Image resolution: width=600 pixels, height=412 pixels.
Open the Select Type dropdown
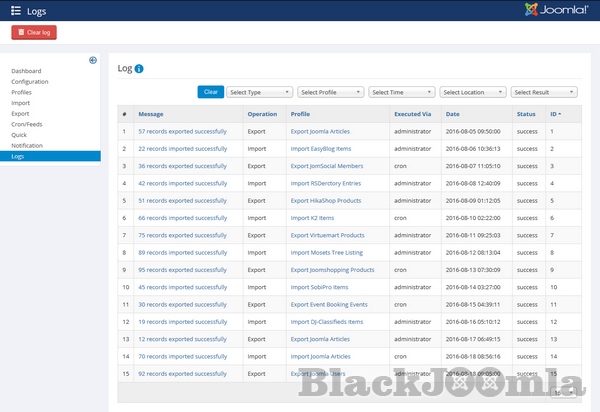pyautogui.click(x=258, y=92)
